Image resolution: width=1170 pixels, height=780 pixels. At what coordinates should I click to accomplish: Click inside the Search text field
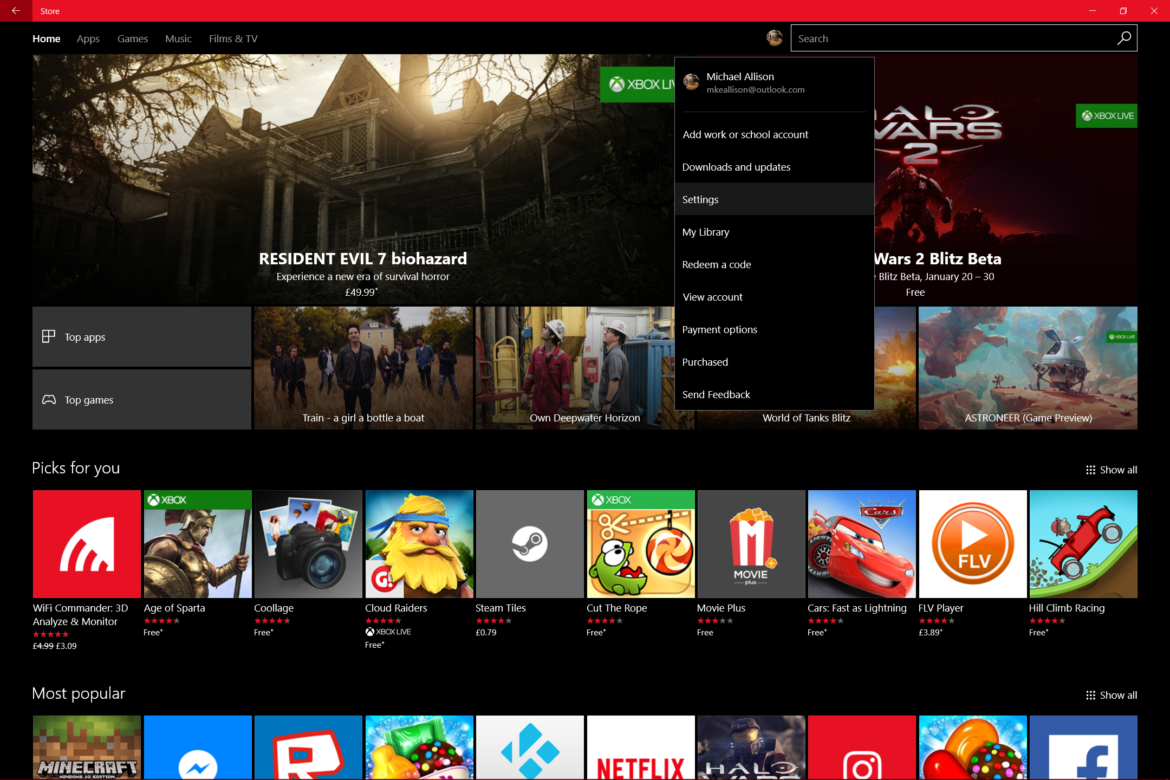950,39
